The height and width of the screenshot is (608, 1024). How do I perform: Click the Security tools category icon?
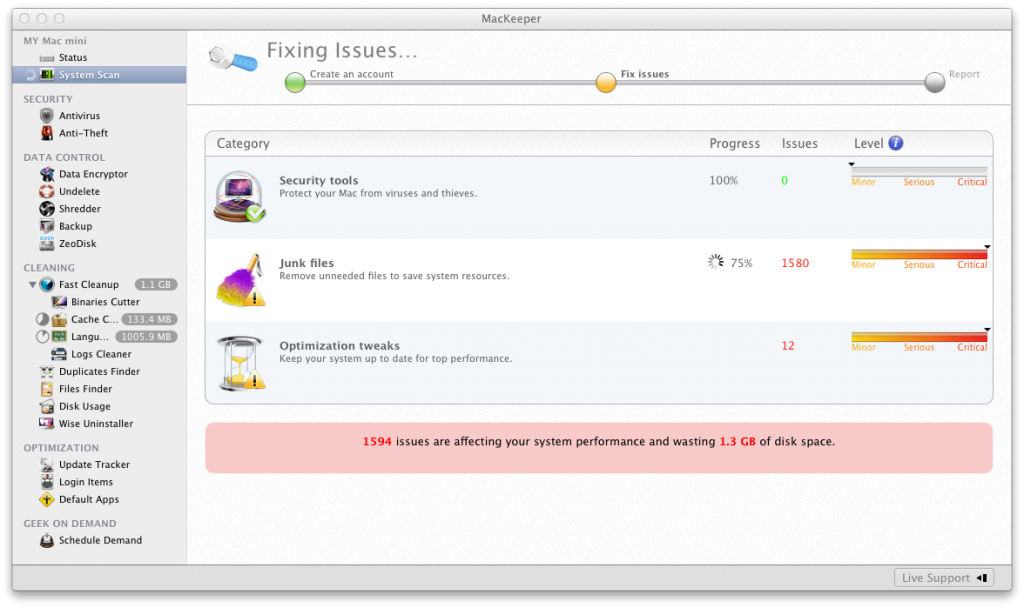point(239,197)
